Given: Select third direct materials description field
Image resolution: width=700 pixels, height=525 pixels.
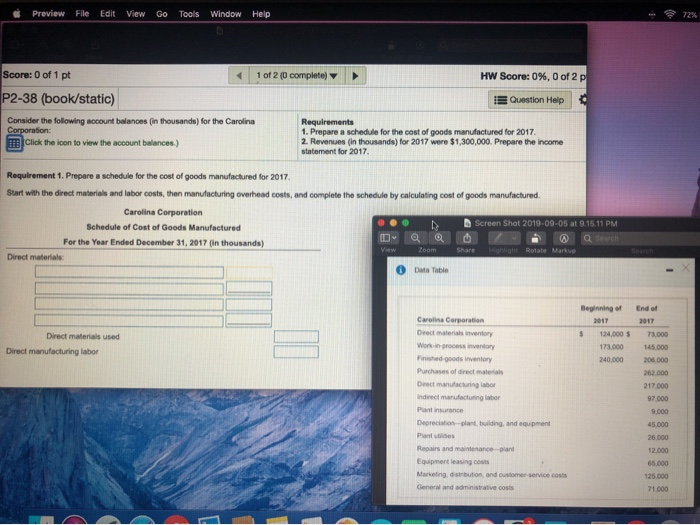Looking at the screenshot, I should click(x=129, y=304).
